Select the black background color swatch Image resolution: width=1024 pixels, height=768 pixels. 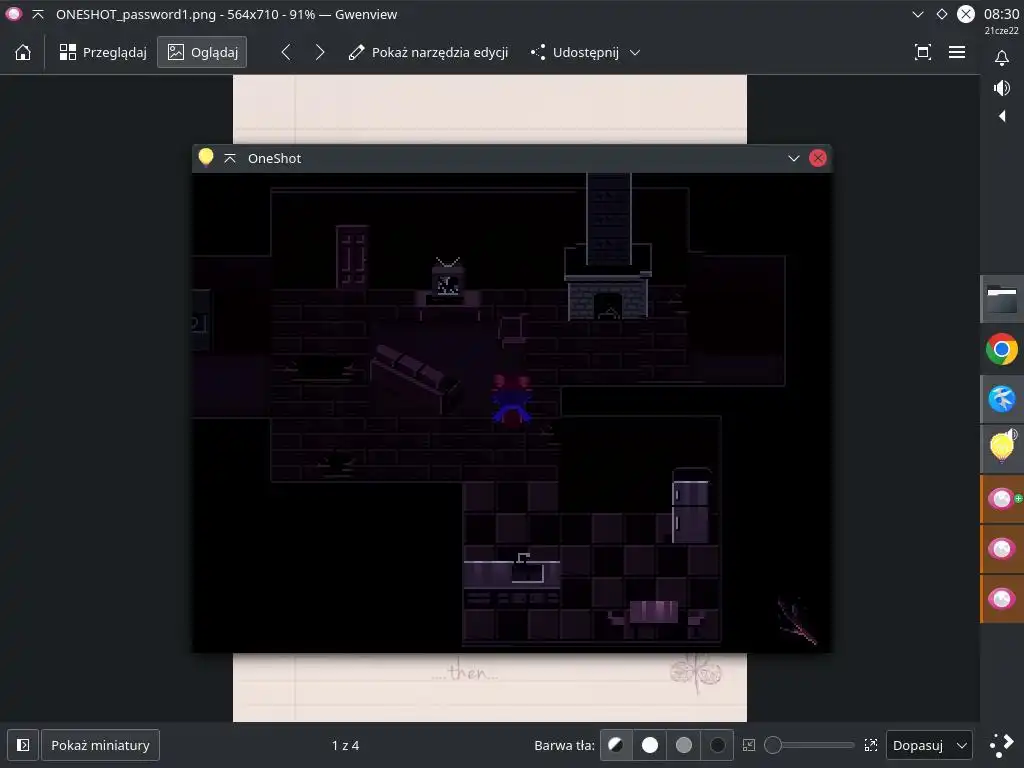(718, 745)
